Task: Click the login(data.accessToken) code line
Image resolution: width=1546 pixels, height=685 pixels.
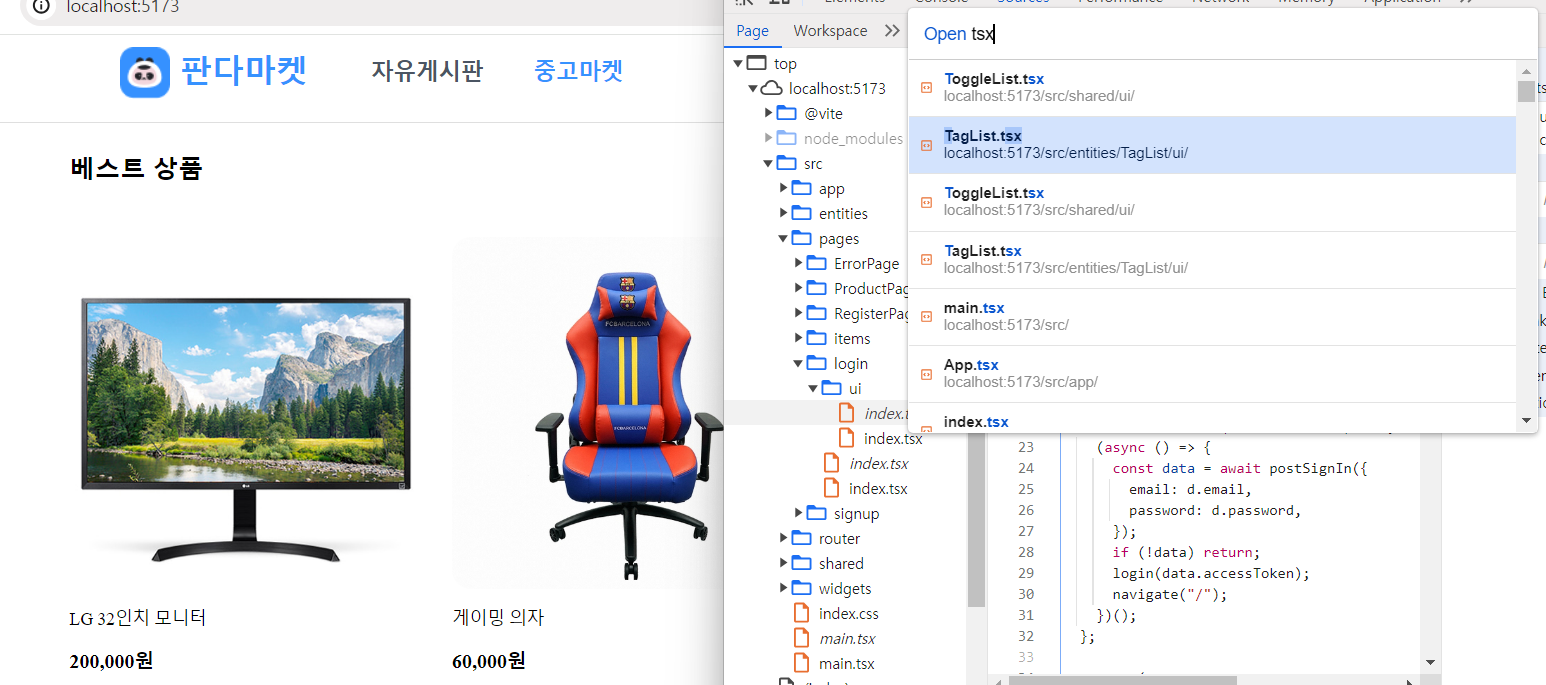Action: 1211,573
